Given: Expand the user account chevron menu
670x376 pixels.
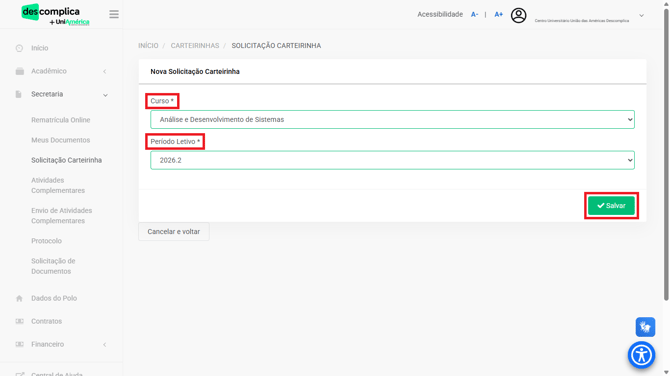Looking at the screenshot, I should (641, 16).
